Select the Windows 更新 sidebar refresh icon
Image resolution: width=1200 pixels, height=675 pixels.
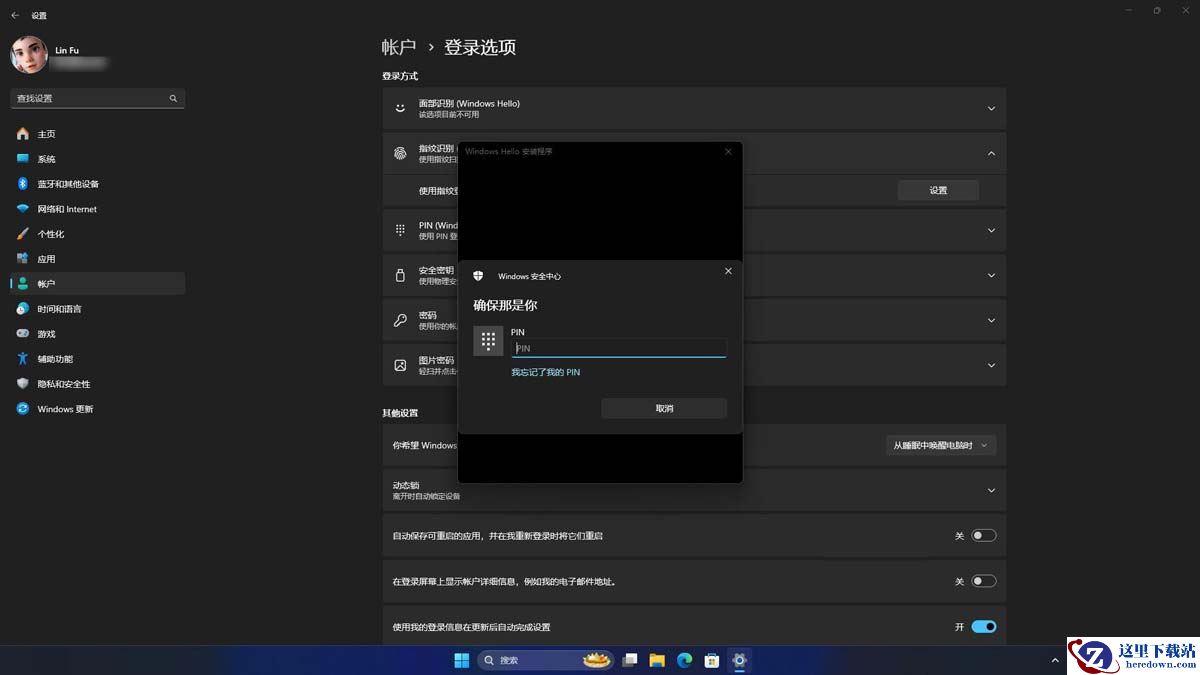23,409
